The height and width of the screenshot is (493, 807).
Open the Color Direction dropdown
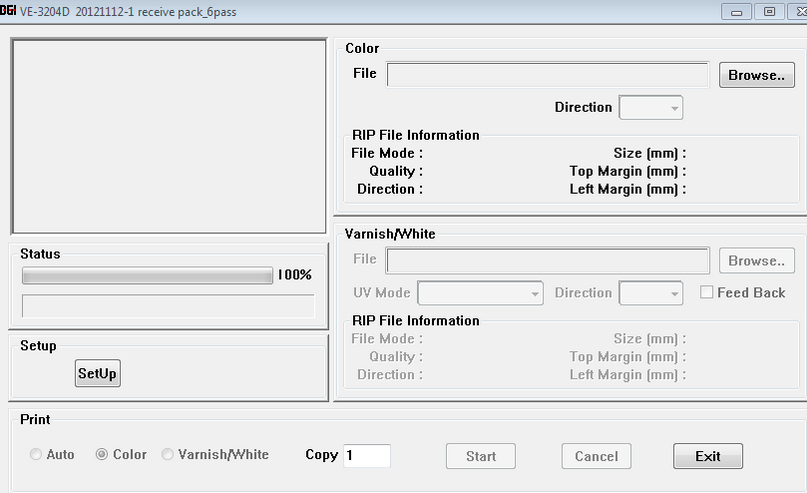tap(651, 108)
